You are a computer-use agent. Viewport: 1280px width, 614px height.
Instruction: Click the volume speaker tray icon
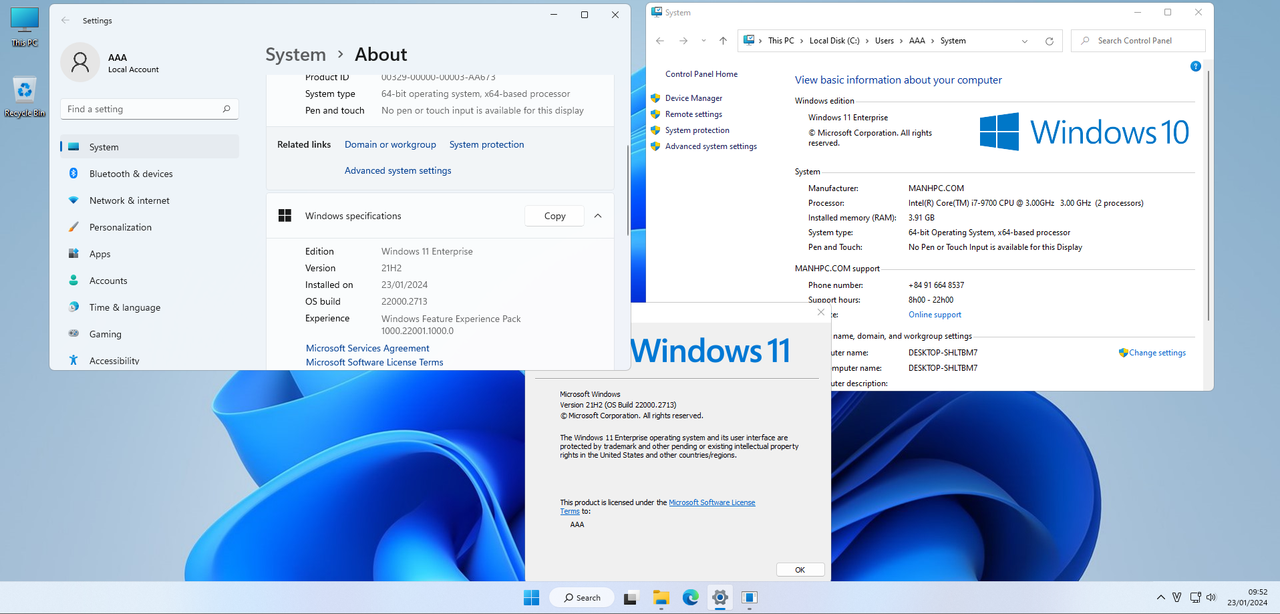click(x=1212, y=598)
